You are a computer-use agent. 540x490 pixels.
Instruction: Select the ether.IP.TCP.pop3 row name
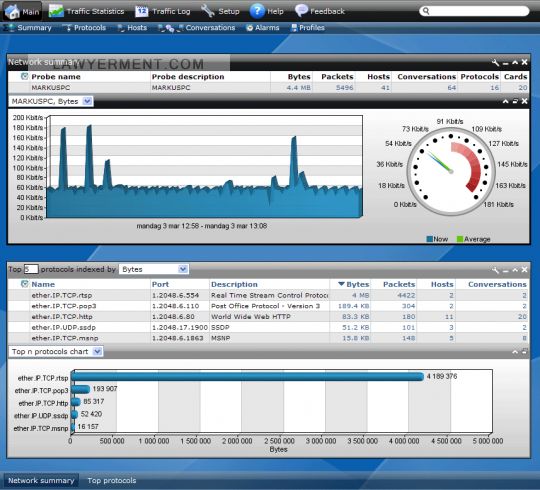[x=64, y=306]
